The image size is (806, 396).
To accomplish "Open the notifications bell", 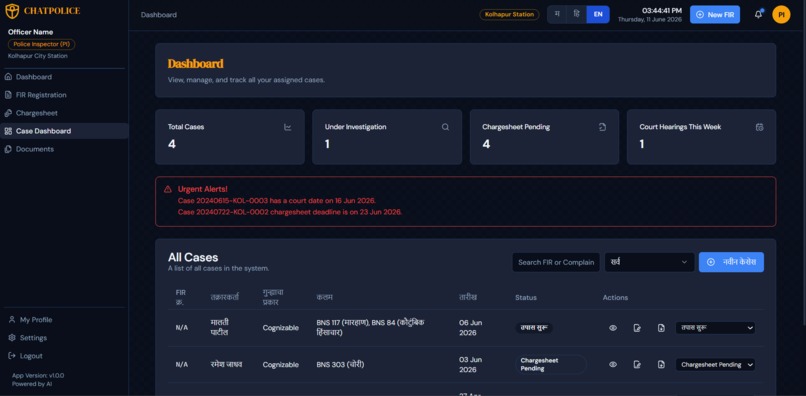I will click(758, 14).
